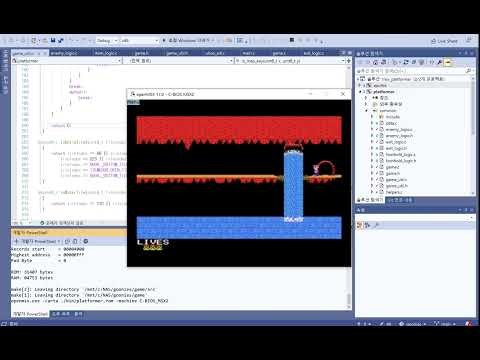Image resolution: width=480 pixels, height=360 pixels.
Task: Collapse the common folder in Solution Explorer
Action: (x=367, y=110)
